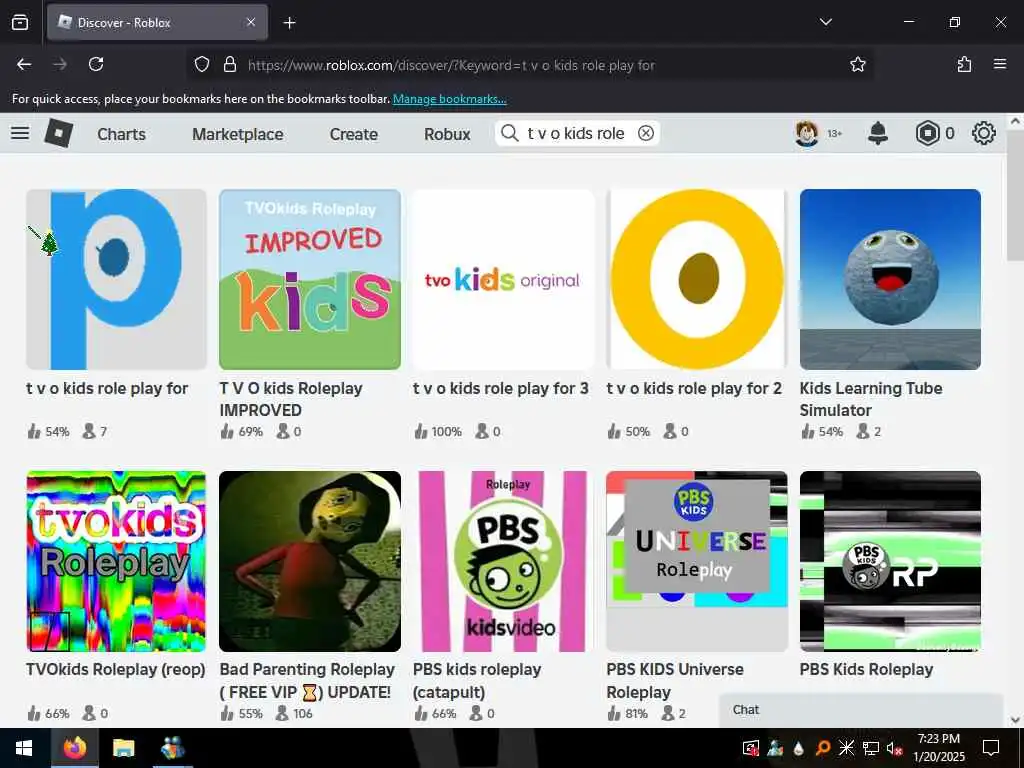
Task: Go back to the previous page
Action: [24, 64]
